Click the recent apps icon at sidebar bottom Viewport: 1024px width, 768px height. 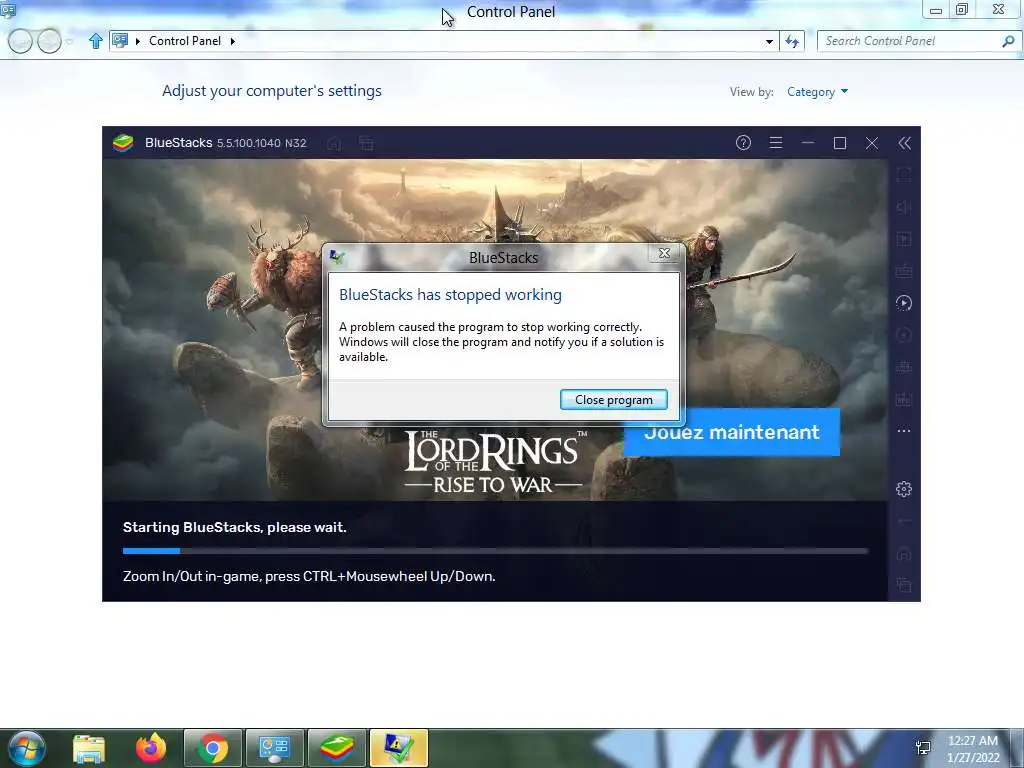point(904,585)
